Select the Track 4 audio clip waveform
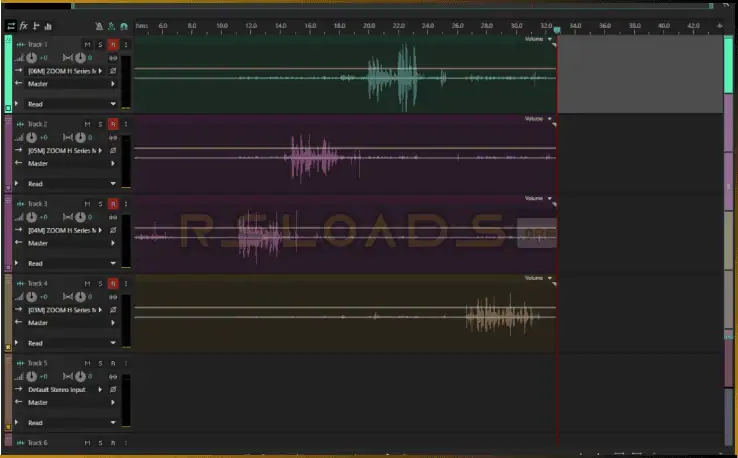Viewport: 738px width, 458px height. click(345, 313)
